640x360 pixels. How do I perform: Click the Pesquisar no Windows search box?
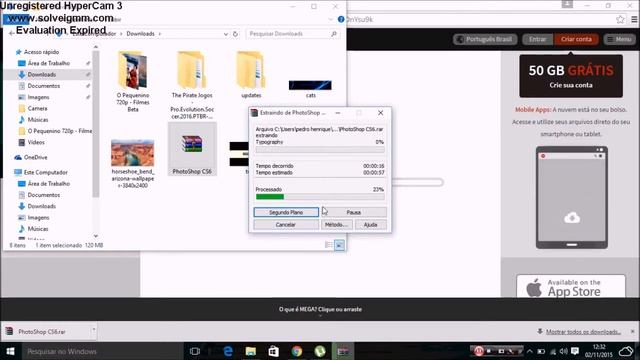102,351
